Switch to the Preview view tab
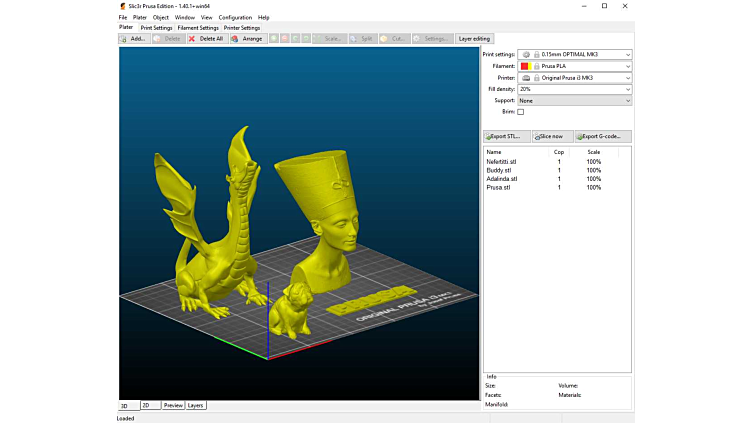The width and height of the screenshot is (752, 423). (173, 405)
